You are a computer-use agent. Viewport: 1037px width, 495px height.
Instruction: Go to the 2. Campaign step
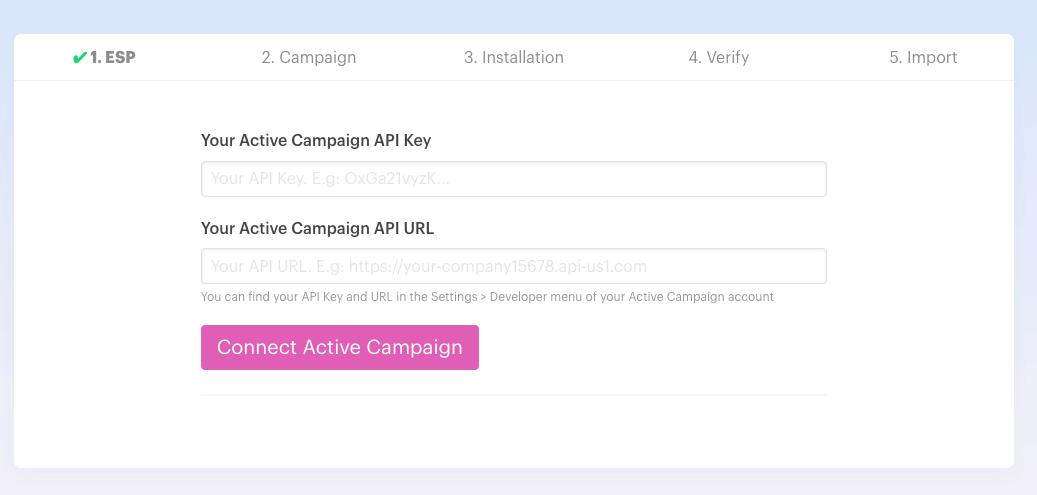pyautogui.click(x=308, y=58)
